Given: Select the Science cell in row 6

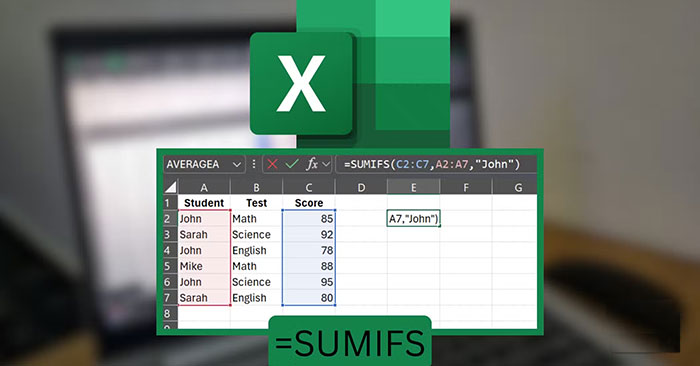Looking at the screenshot, I should [256, 282].
